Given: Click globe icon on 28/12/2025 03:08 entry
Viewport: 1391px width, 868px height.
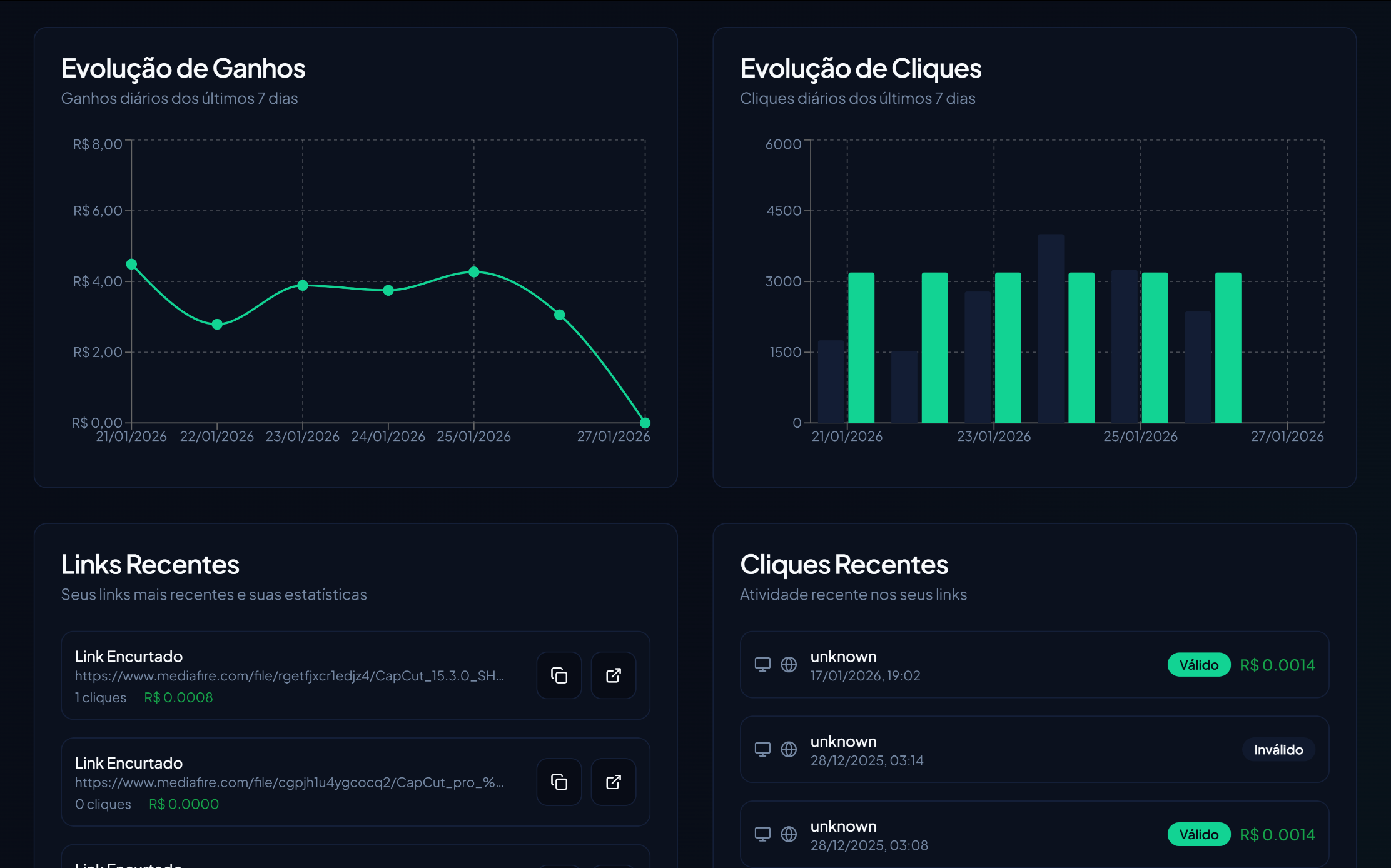Looking at the screenshot, I should point(789,834).
